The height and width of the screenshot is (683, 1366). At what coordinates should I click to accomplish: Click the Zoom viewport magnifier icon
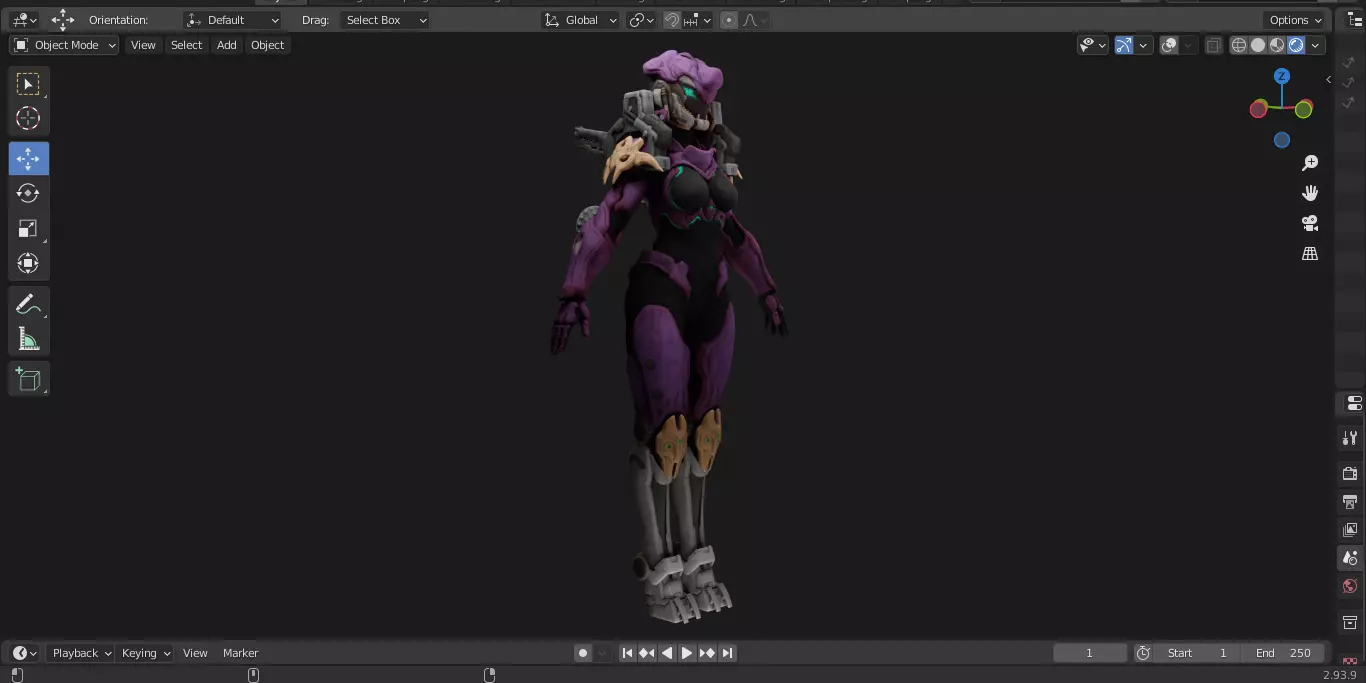pyautogui.click(x=1310, y=163)
